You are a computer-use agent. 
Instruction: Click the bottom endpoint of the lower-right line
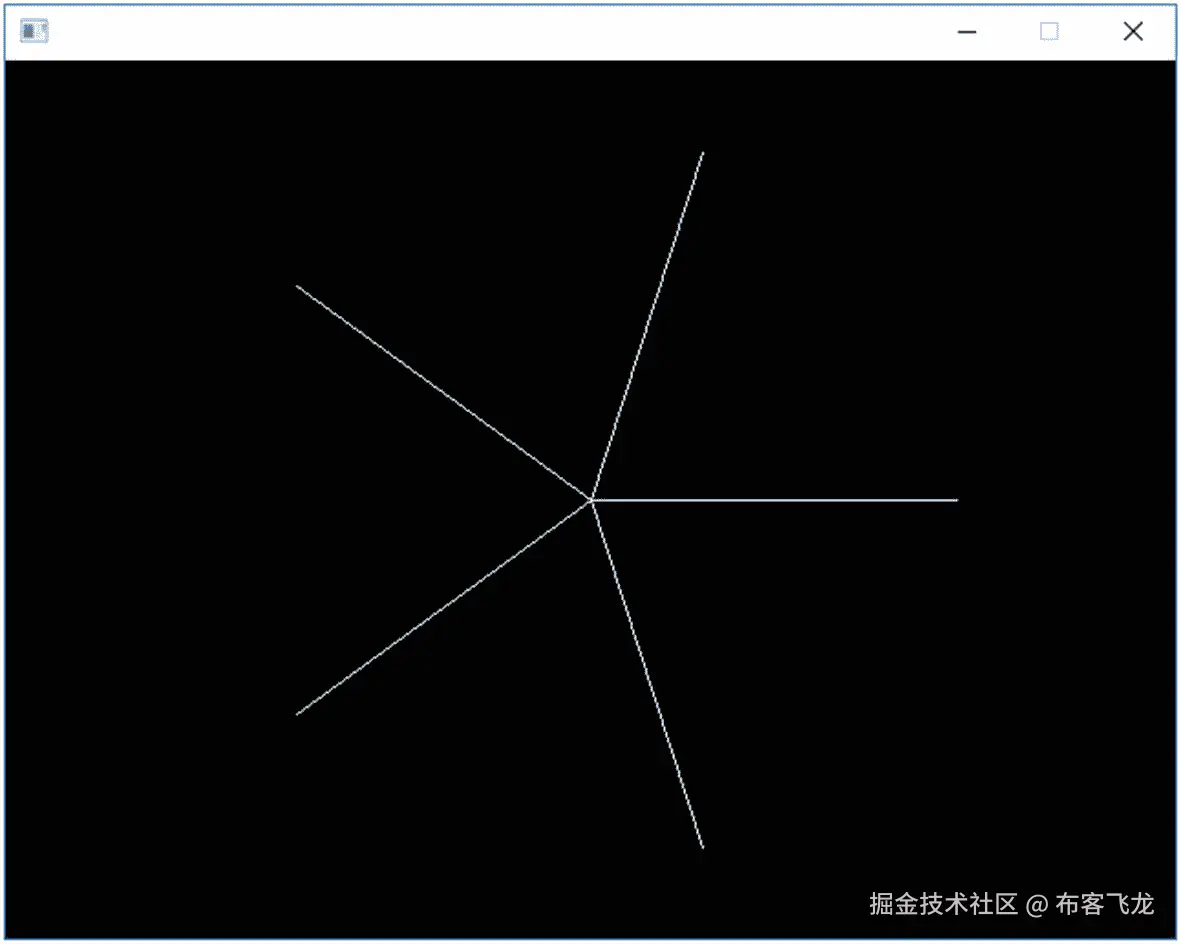[x=702, y=846]
